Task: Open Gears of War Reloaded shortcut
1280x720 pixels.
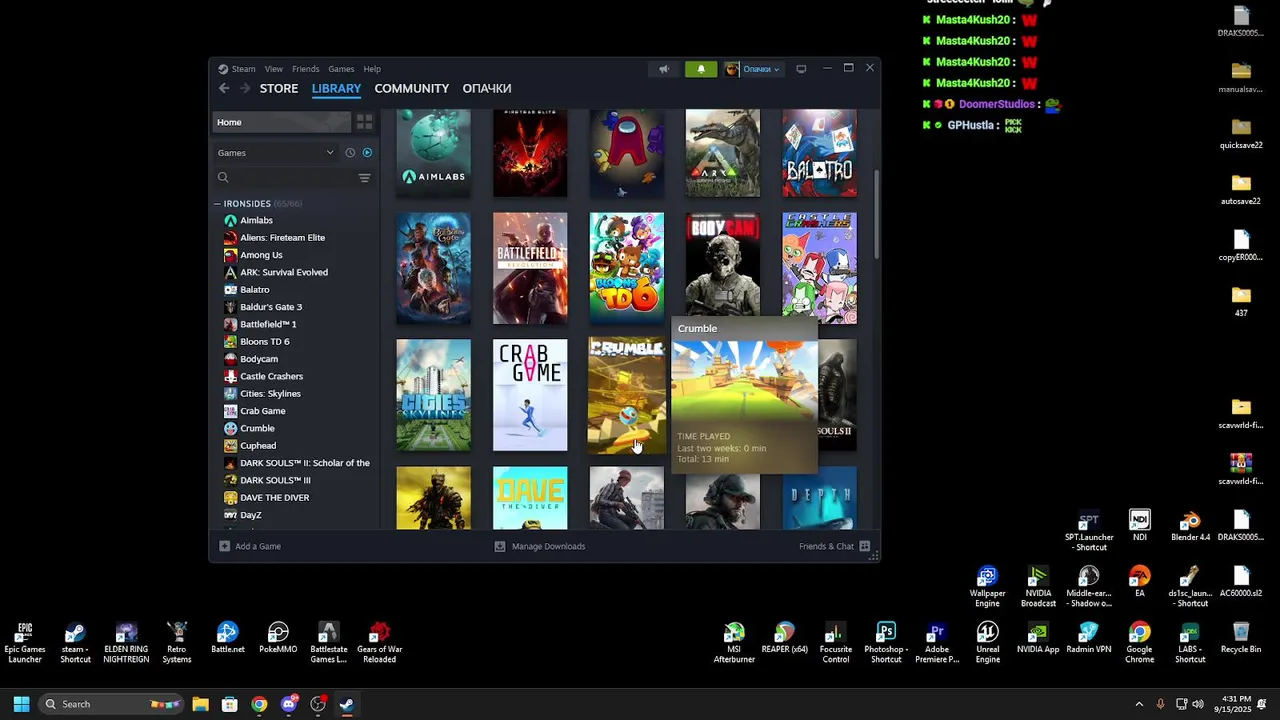Action: (380, 642)
